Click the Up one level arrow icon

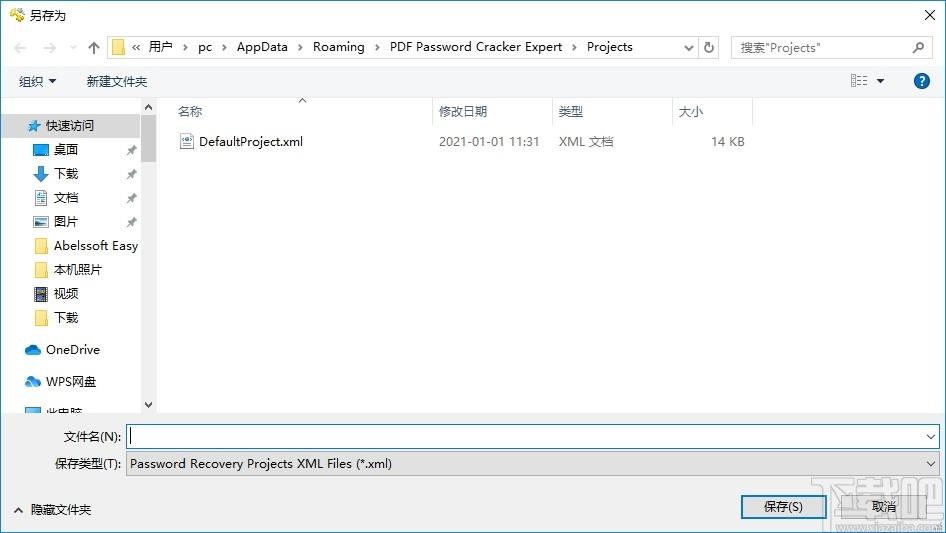pyautogui.click(x=94, y=48)
